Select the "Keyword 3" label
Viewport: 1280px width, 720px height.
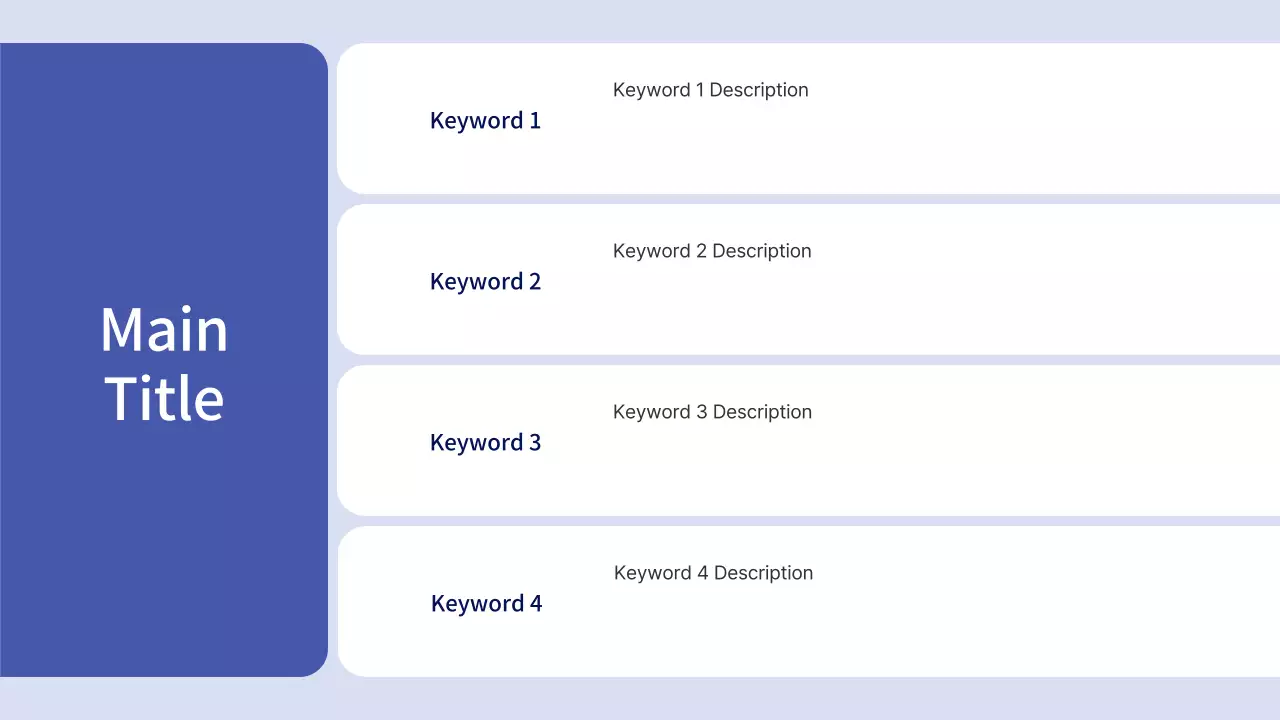485,443
